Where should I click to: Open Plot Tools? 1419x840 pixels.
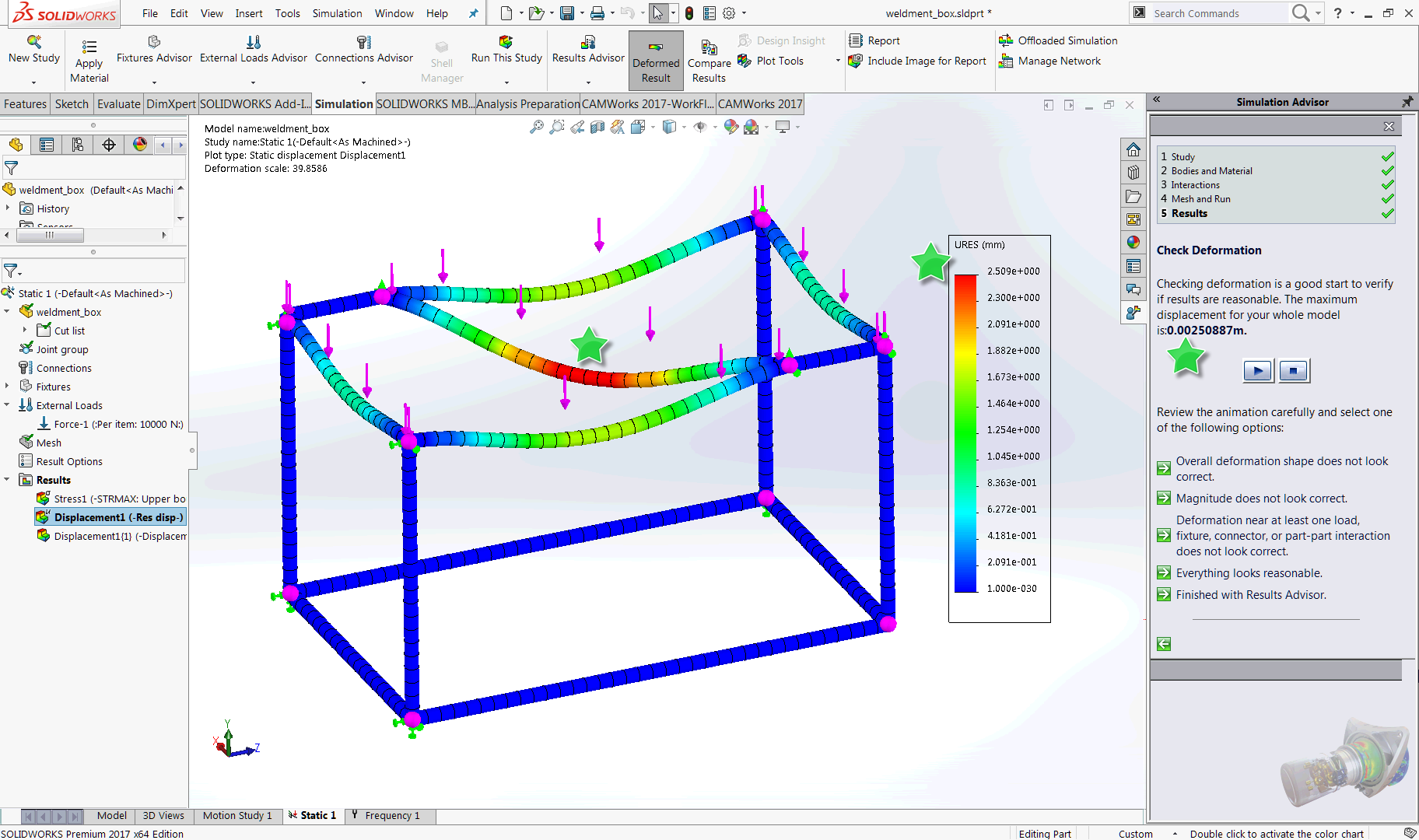point(770,61)
